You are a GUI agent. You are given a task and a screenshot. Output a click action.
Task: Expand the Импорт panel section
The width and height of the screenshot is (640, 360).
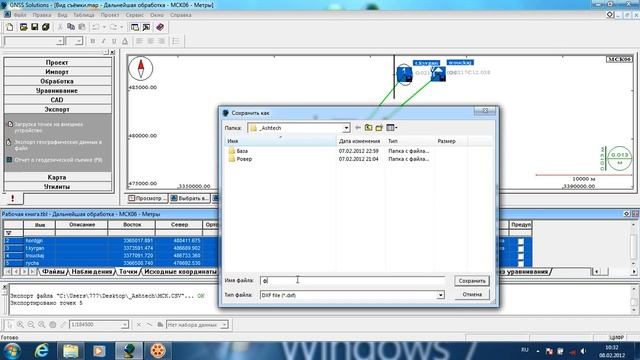(57, 72)
